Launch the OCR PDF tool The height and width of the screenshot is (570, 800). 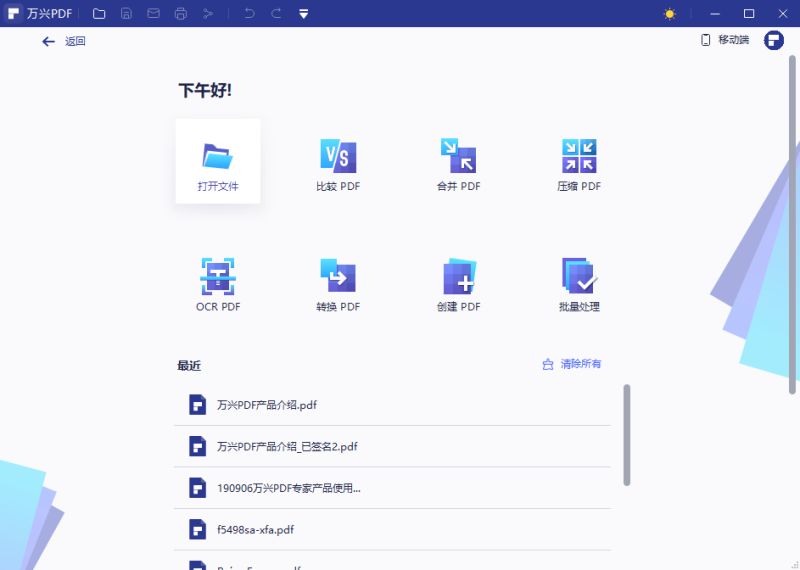coord(218,286)
